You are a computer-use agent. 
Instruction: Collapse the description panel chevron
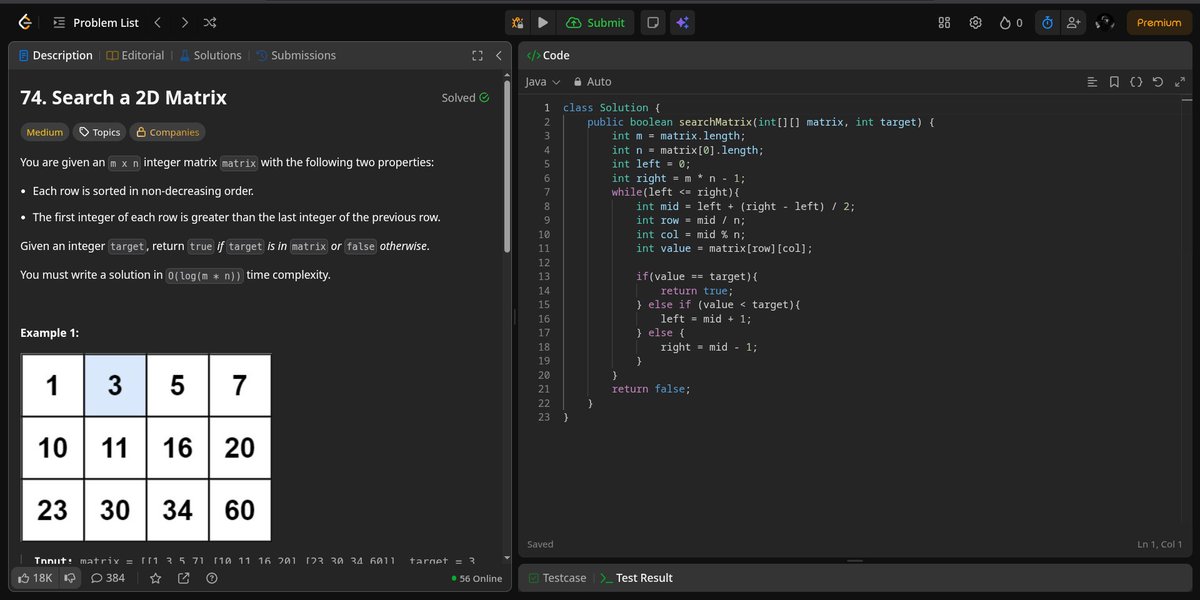[x=498, y=55]
